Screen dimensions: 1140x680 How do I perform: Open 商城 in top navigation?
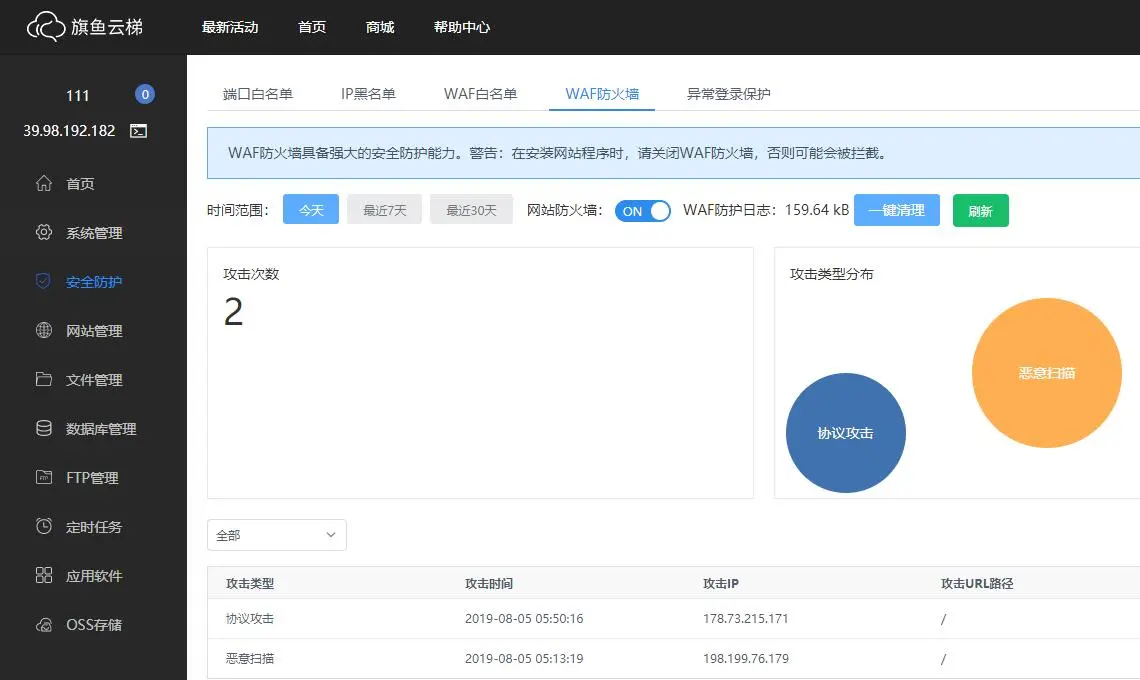point(380,28)
